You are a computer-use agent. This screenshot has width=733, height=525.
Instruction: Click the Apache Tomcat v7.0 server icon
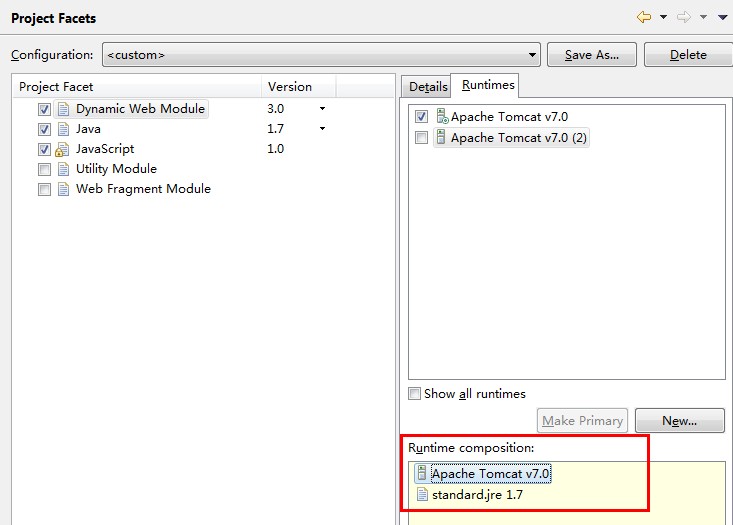coord(441,116)
